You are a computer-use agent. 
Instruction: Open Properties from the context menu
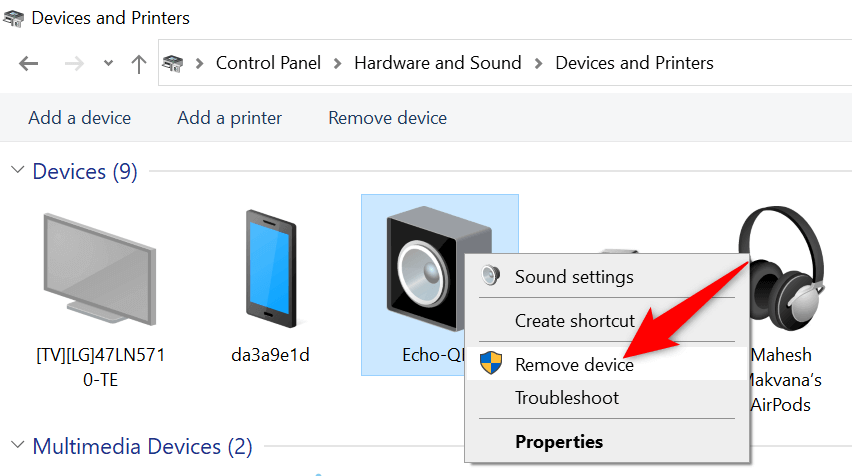click(558, 441)
